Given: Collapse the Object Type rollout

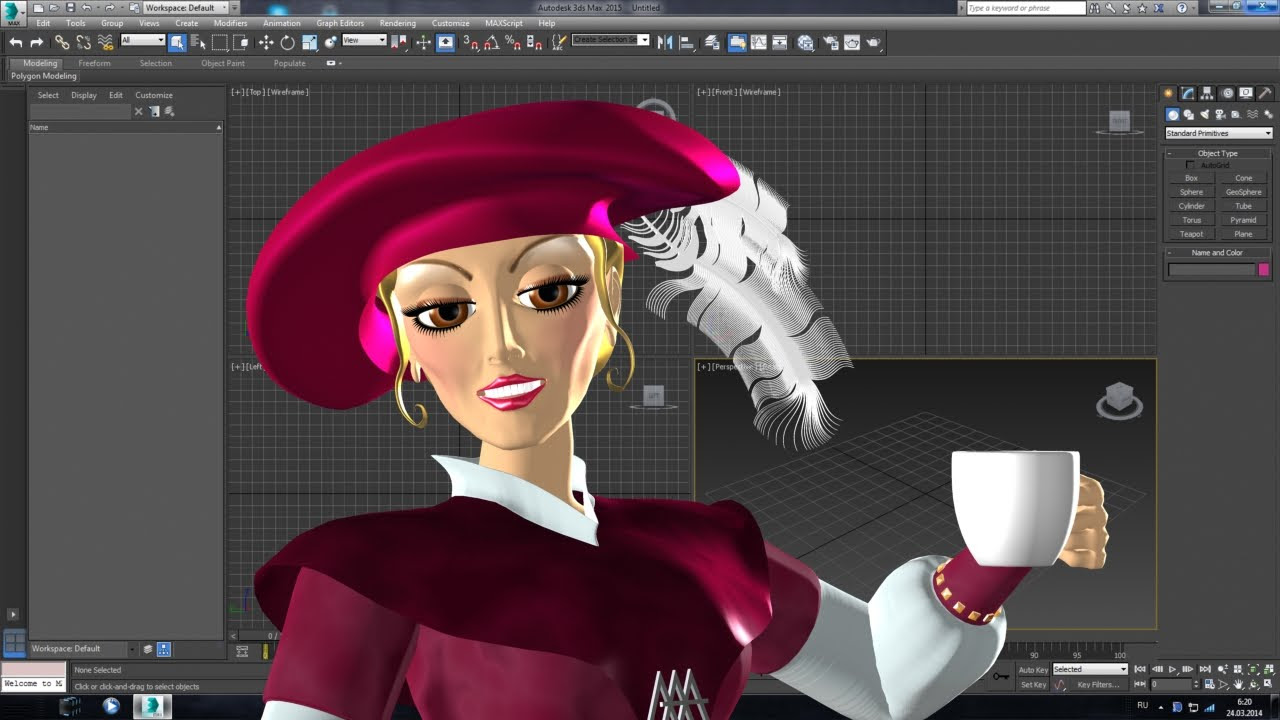Looking at the screenshot, I should tap(1217, 153).
